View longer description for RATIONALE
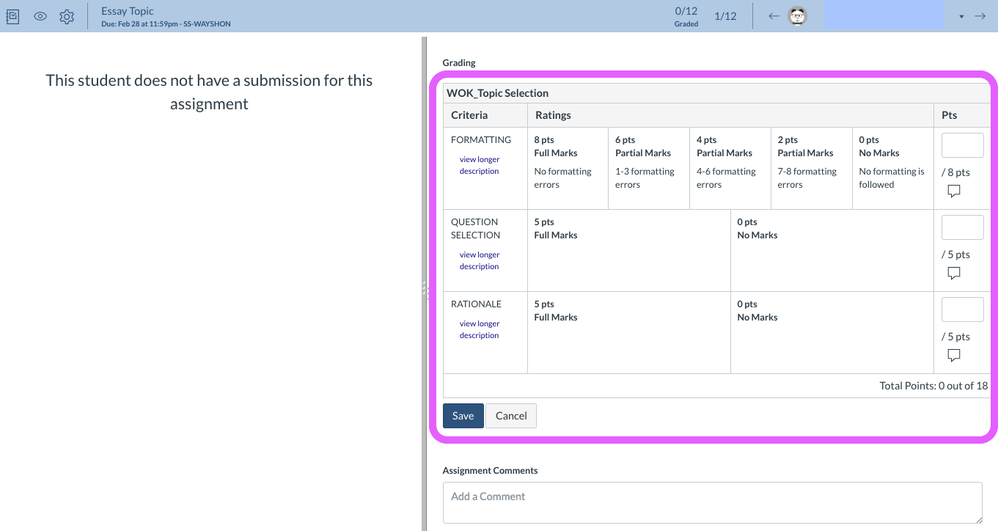Image resolution: width=998 pixels, height=531 pixels. (x=479, y=329)
